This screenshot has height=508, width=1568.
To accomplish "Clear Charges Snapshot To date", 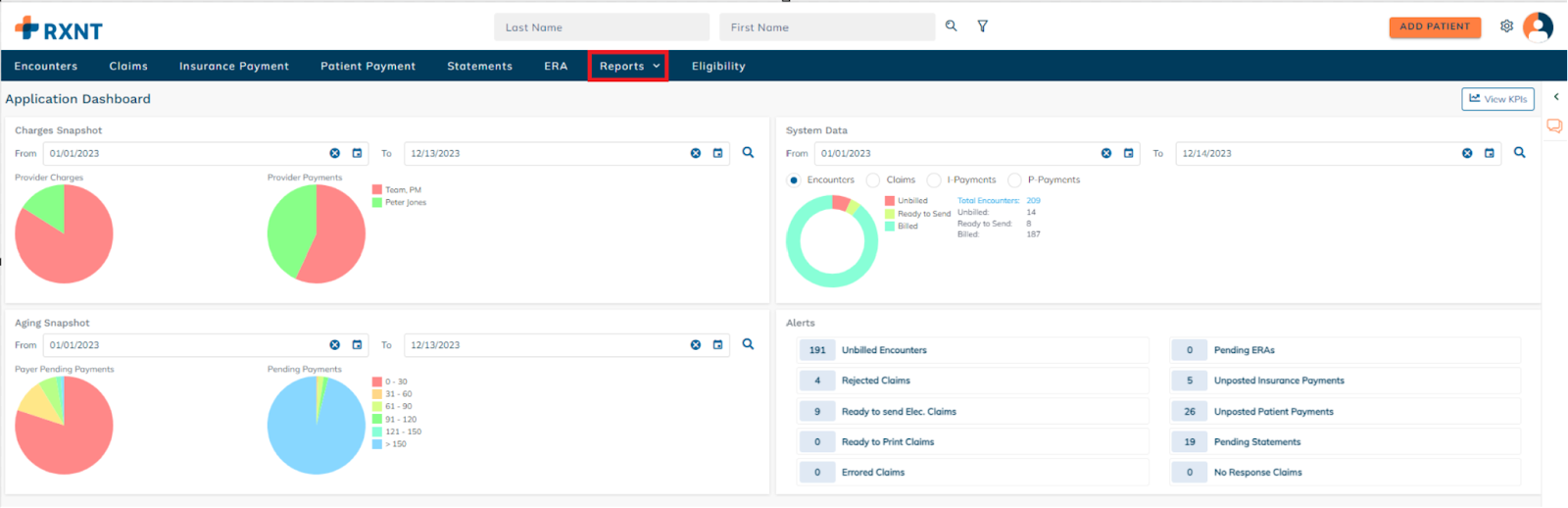I will tap(696, 153).
